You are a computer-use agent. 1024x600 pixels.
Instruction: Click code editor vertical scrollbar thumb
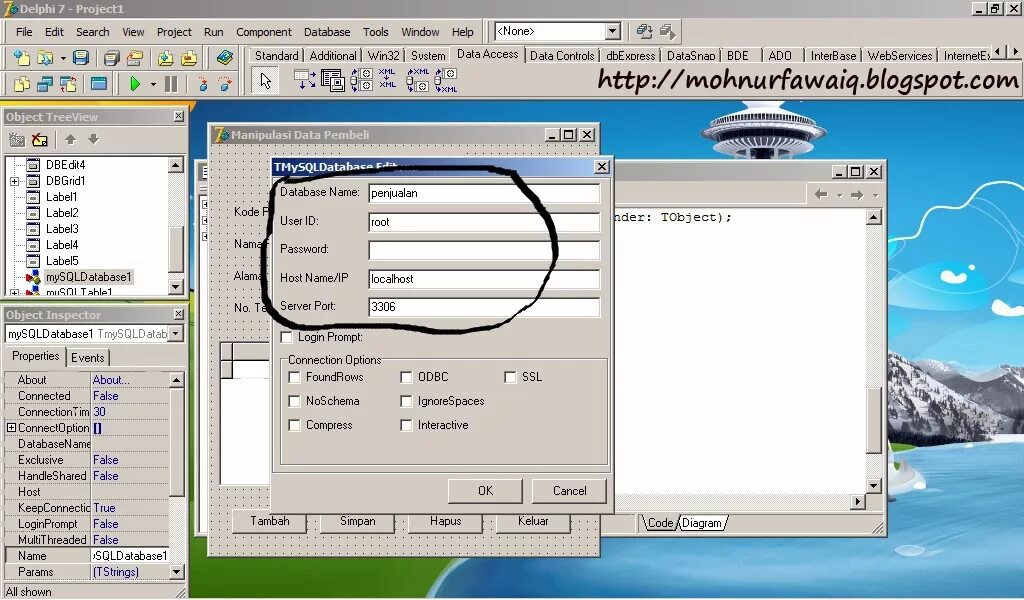click(874, 419)
